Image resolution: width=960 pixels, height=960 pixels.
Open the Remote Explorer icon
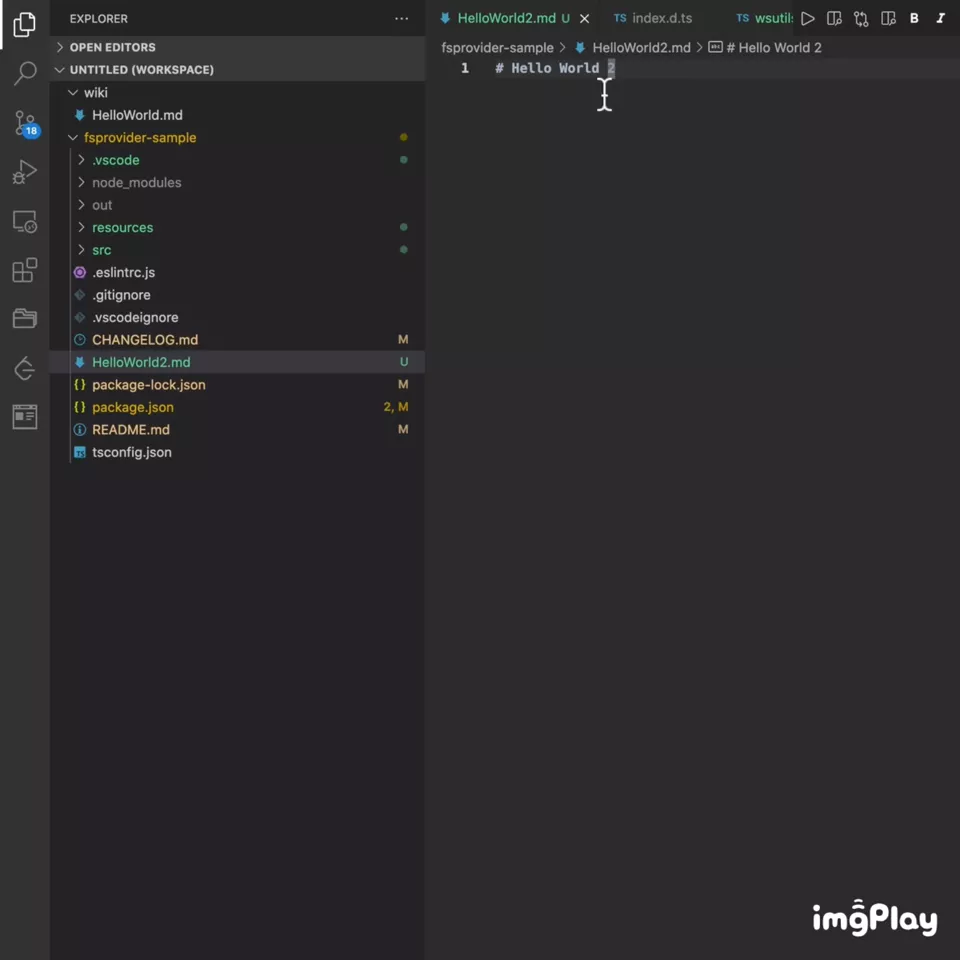click(x=24, y=222)
